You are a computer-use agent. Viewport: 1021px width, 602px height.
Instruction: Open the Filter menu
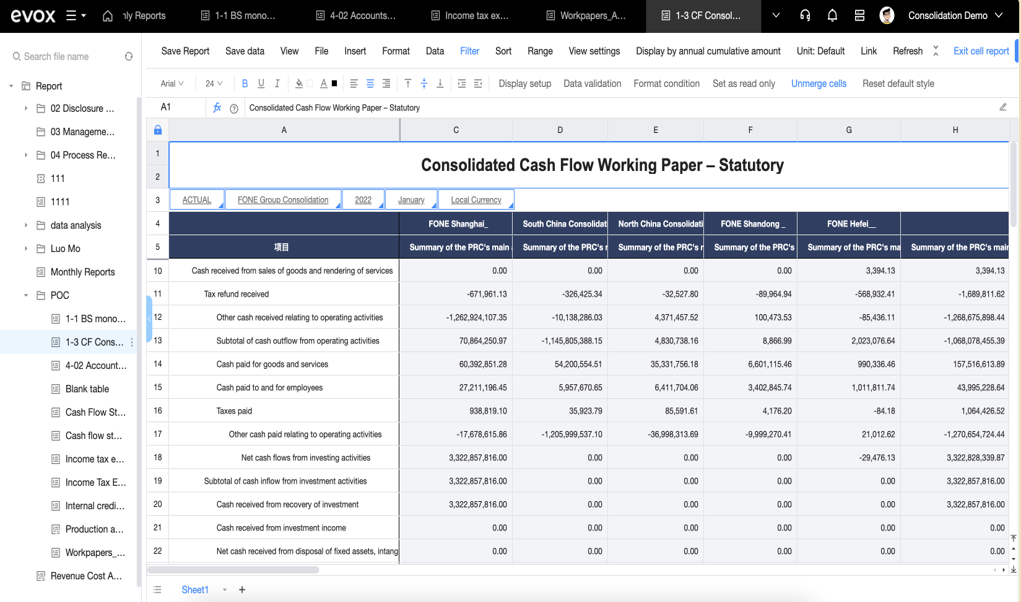point(469,51)
